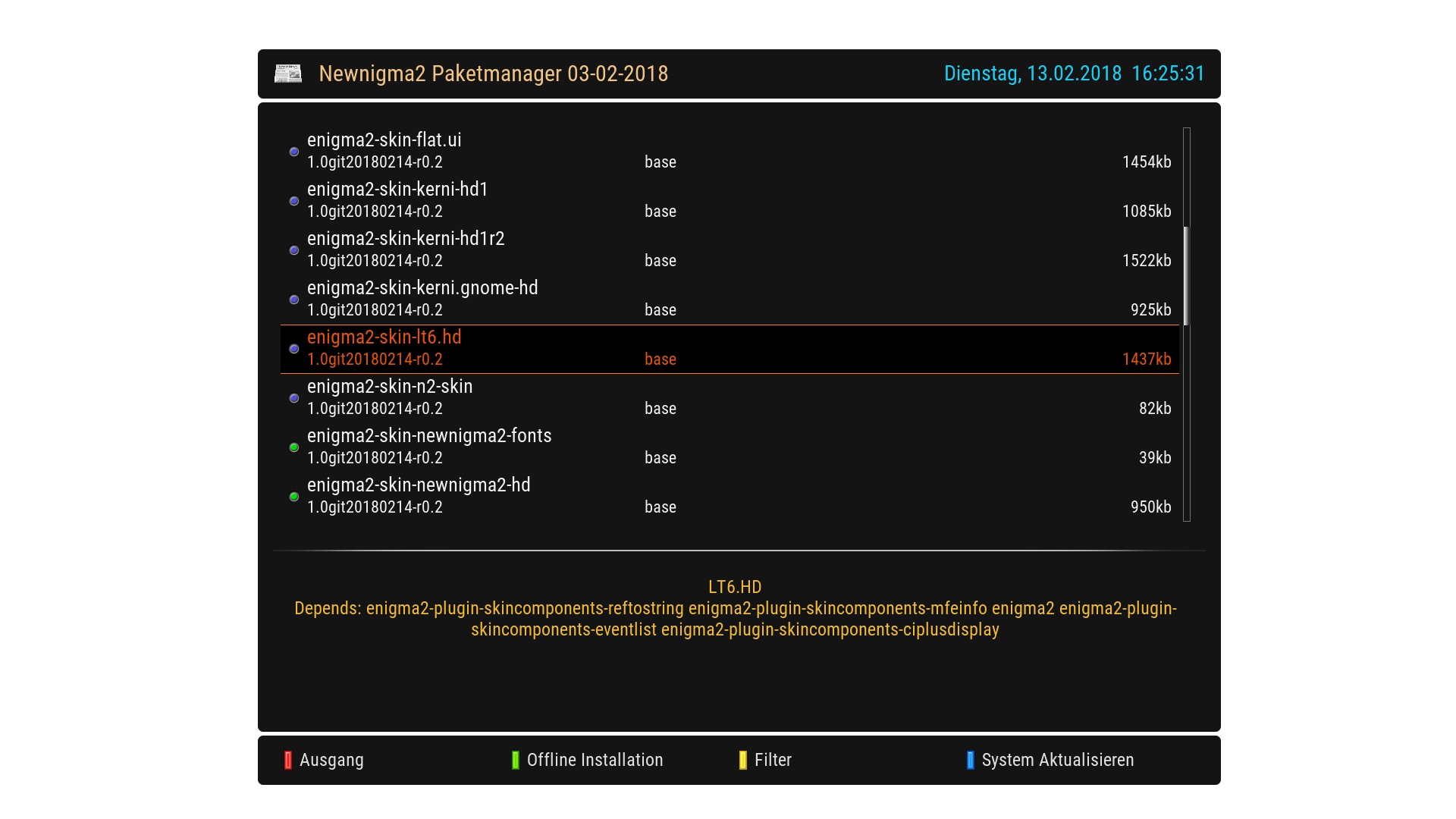Viewport: 1456px width, 819px height.
Task: Click the date and time display
Action: 1074,74
